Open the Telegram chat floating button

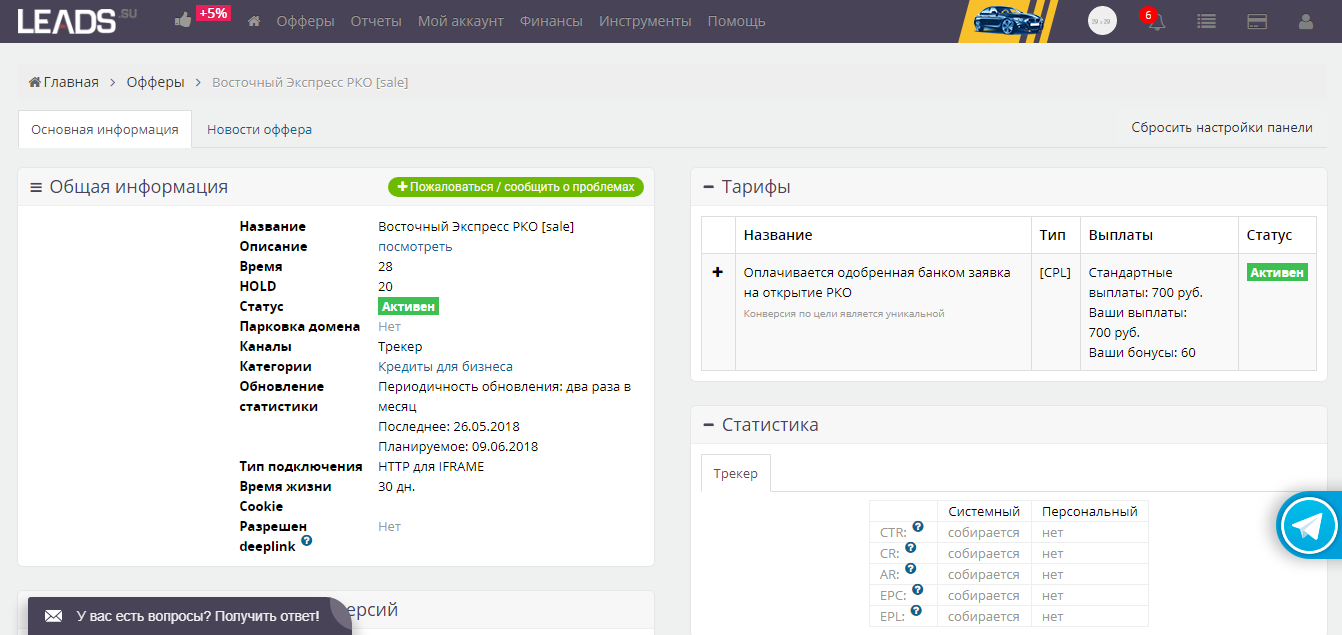pos(1308,525)
